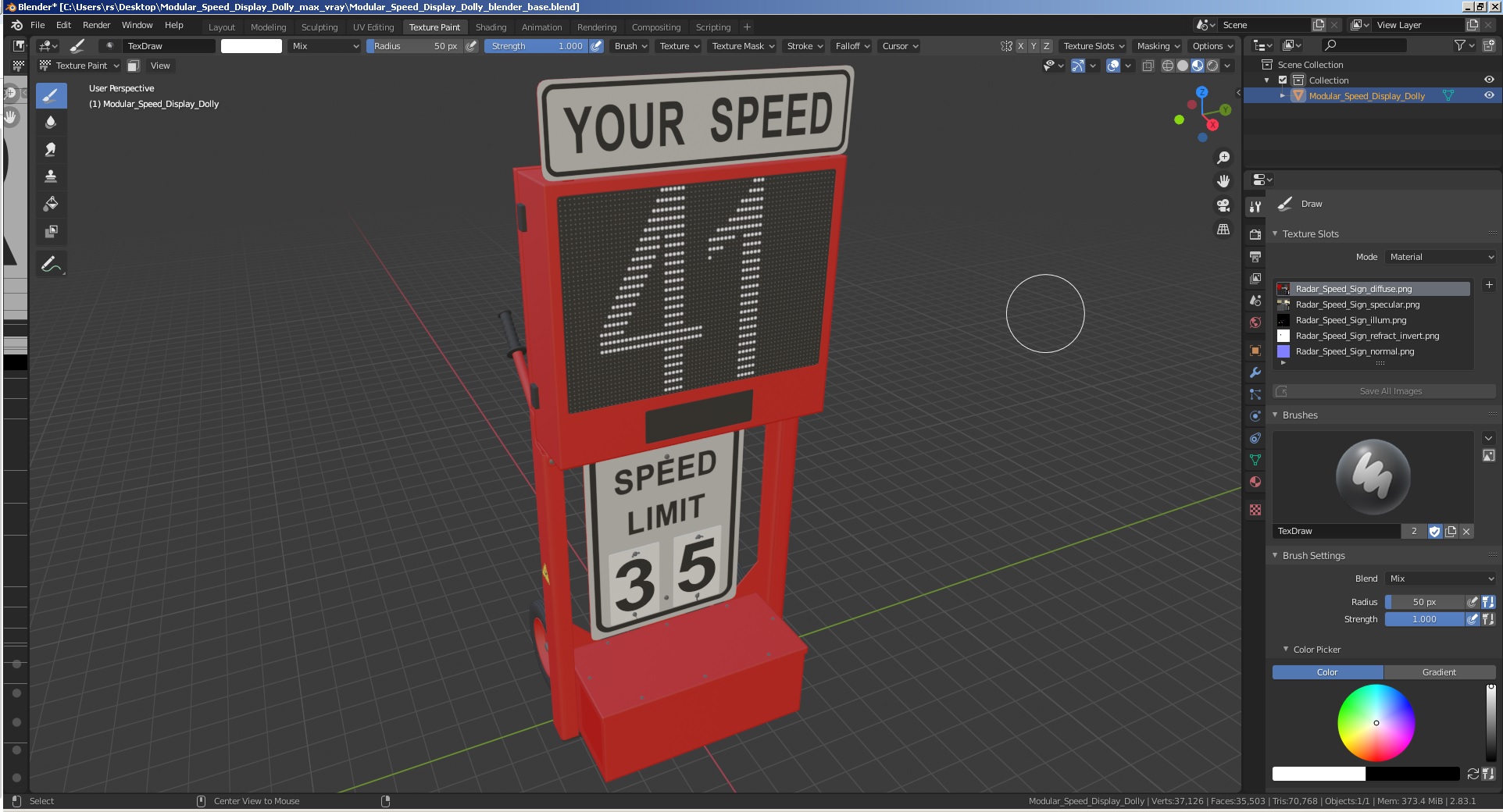Open Options popover in header
This screenshot has height=812, width=1503.
point(1212,46)
